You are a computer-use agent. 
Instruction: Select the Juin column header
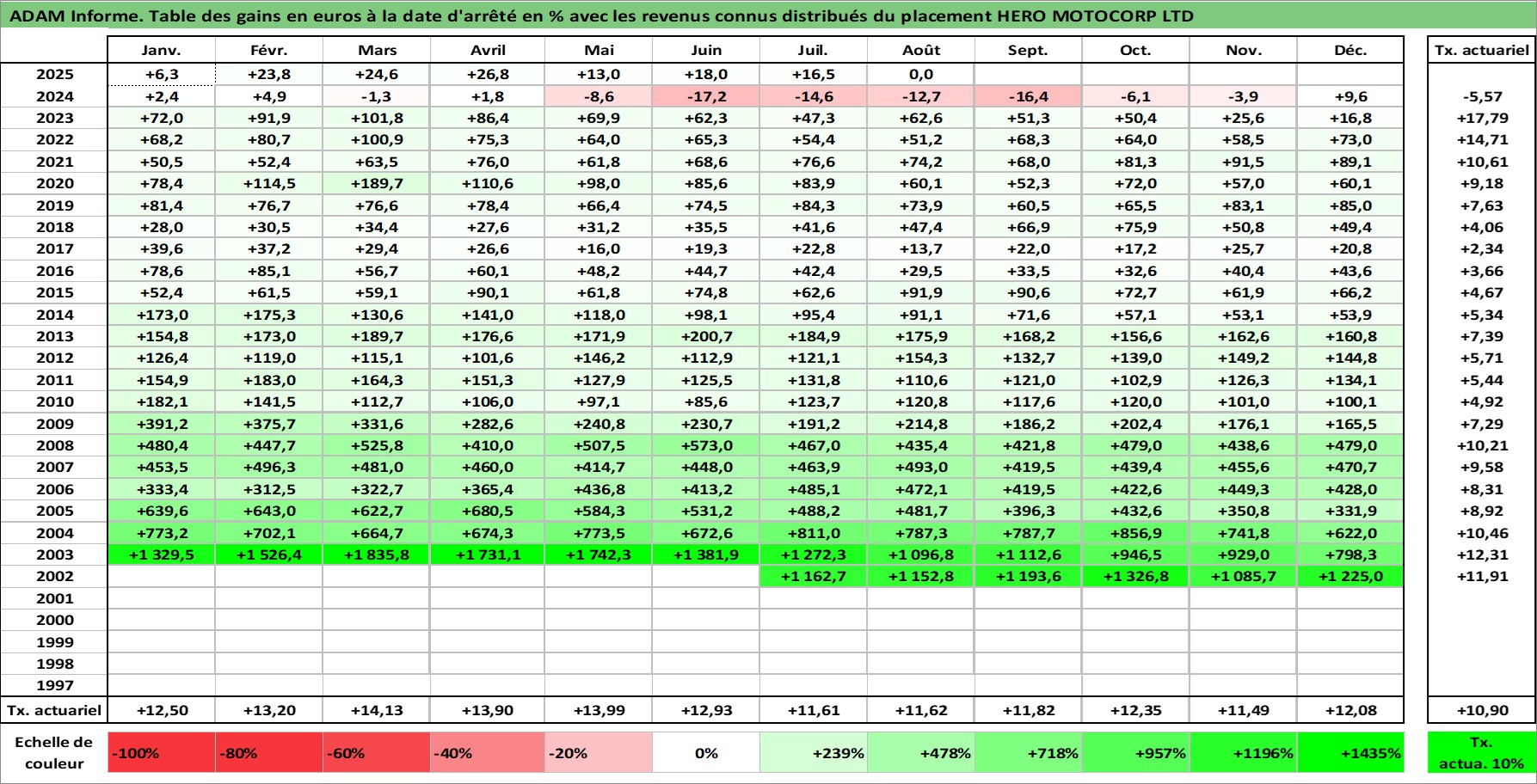(x=706, y=50)
